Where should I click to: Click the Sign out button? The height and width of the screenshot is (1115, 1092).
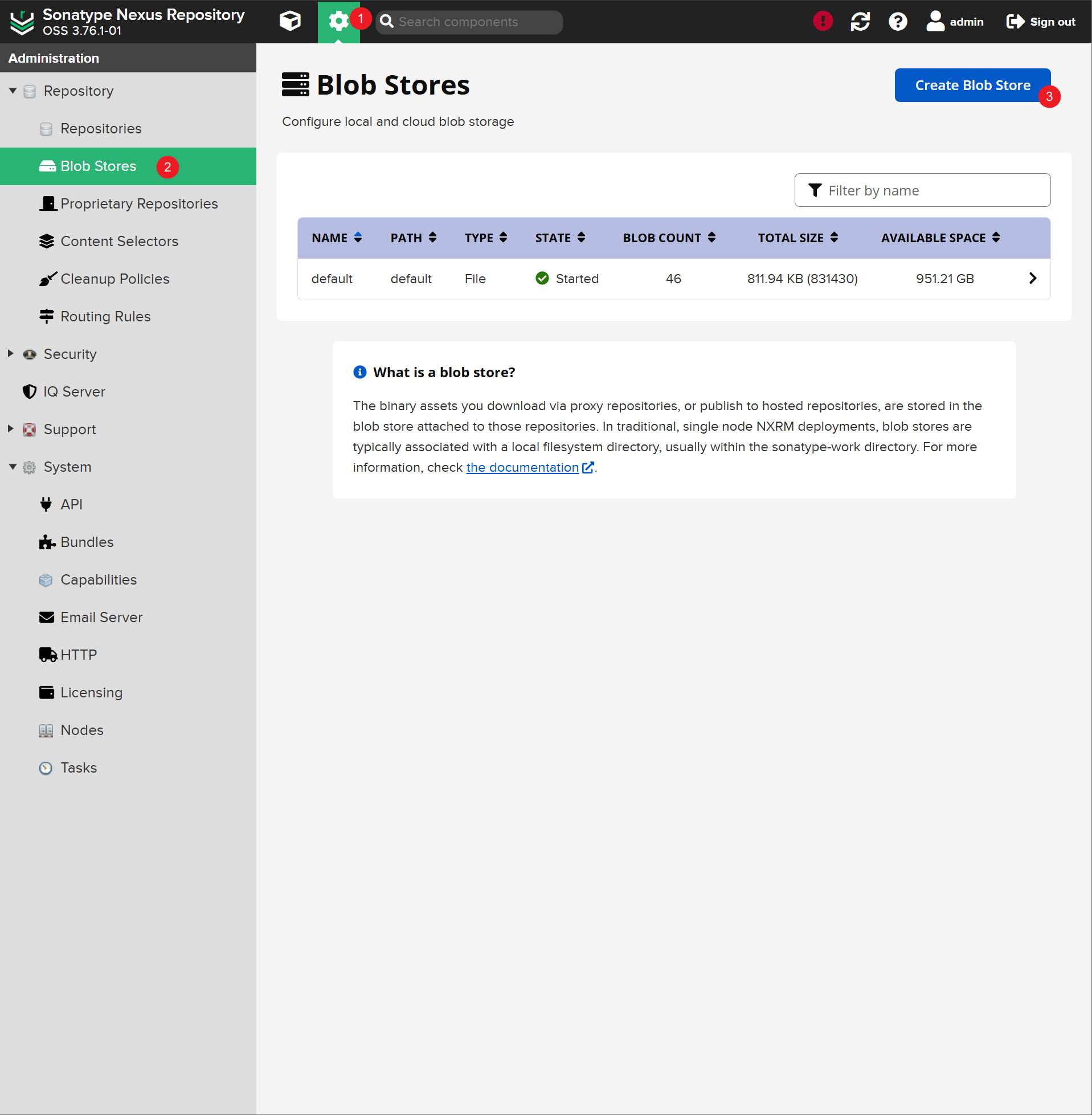pos(1040,21)
